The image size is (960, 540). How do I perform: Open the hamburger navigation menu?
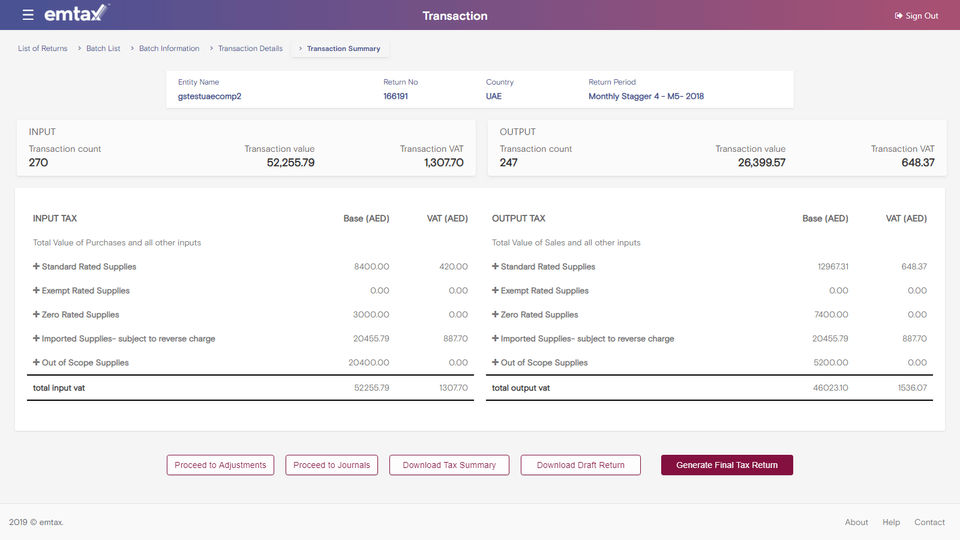coord(28,15)
